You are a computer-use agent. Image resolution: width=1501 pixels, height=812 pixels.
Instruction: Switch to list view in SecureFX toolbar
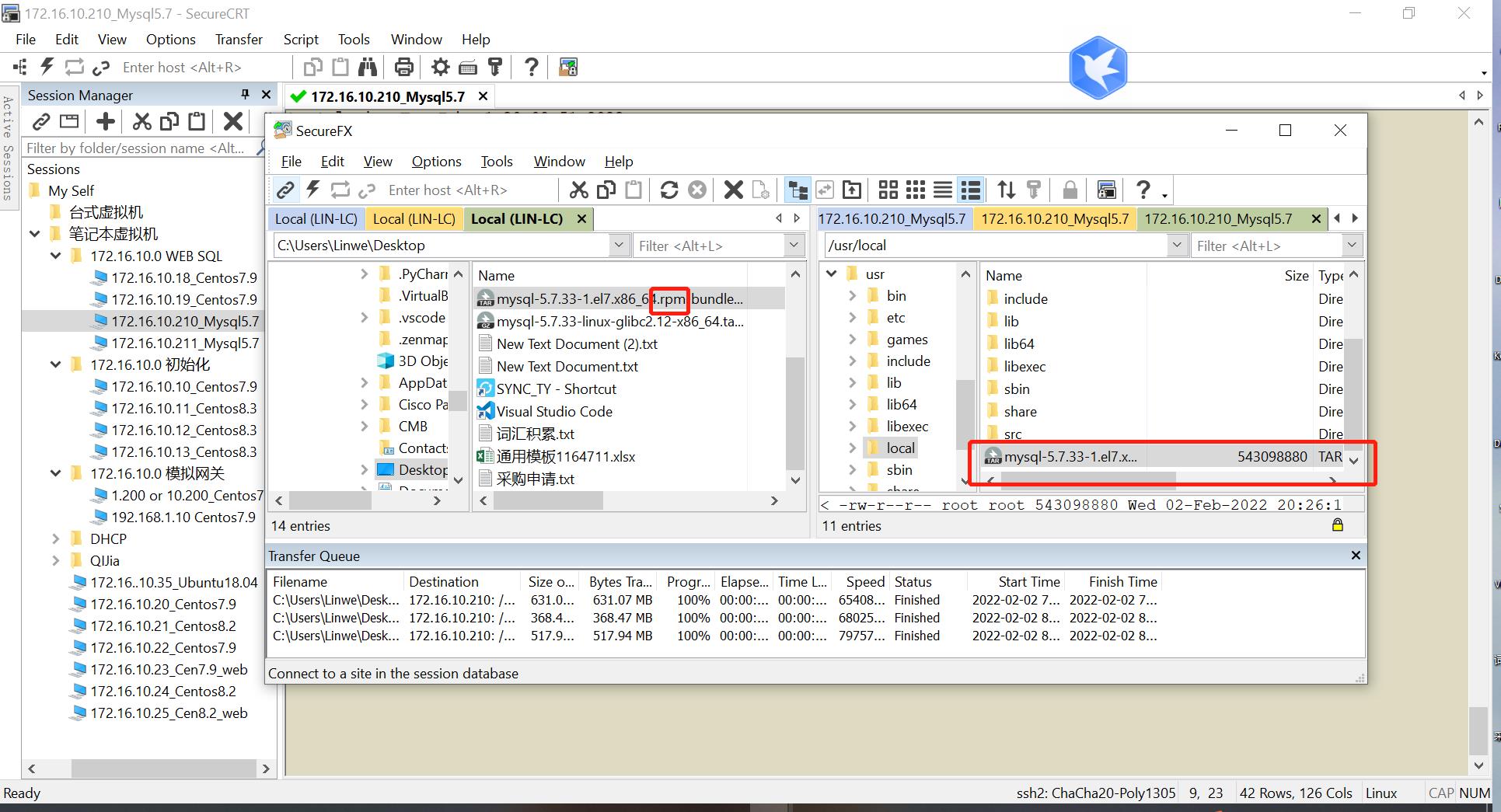pyautogui.click(x=942, y=190)
